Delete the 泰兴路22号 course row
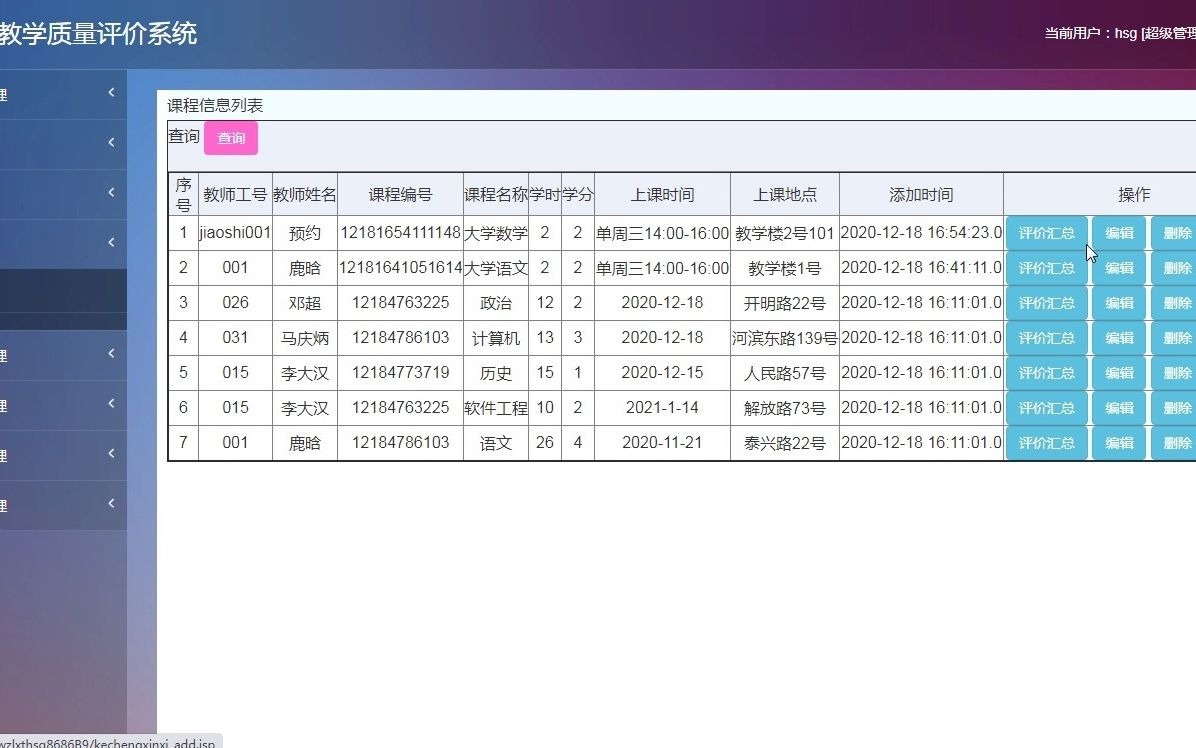 [1175, 444]
